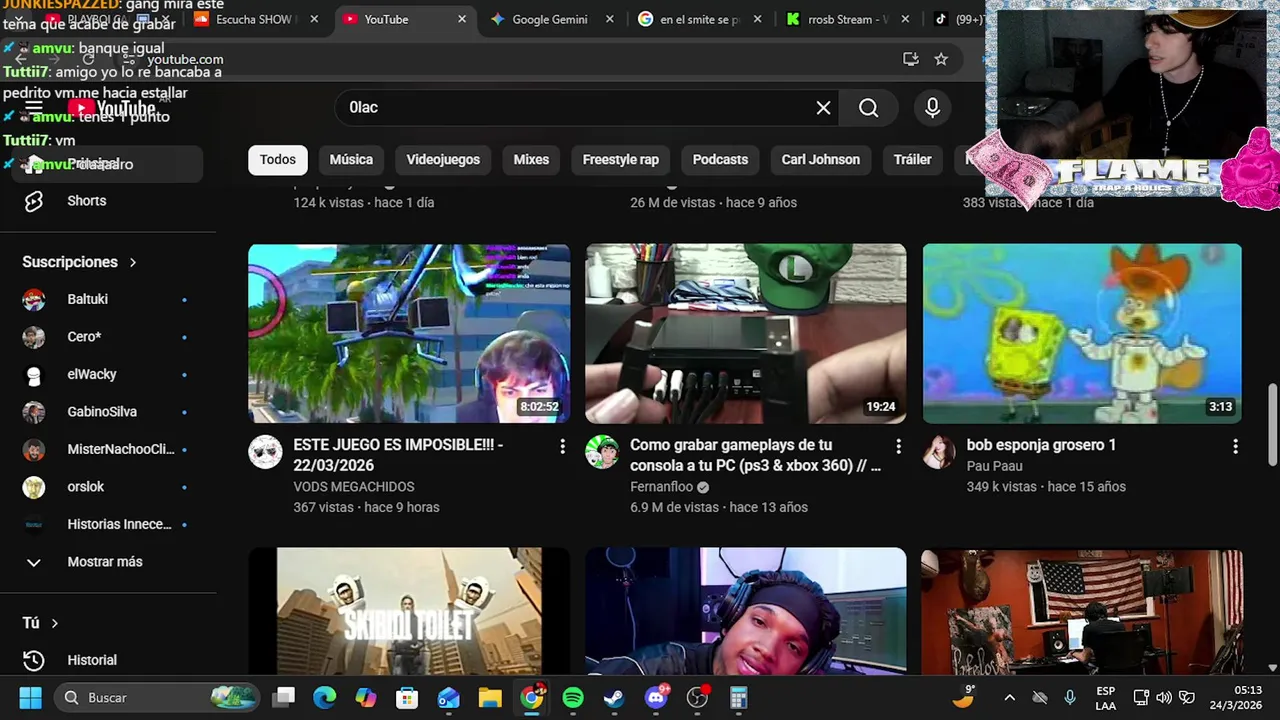Open bob esponja grosero 1 thumbnail
Screen dimensions: 1280x720
pos(1082,333)
